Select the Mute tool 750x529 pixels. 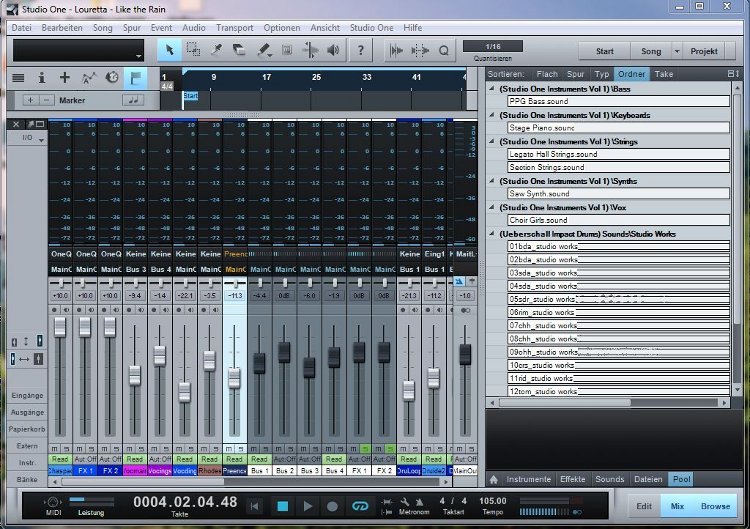(x=287, y=50)
